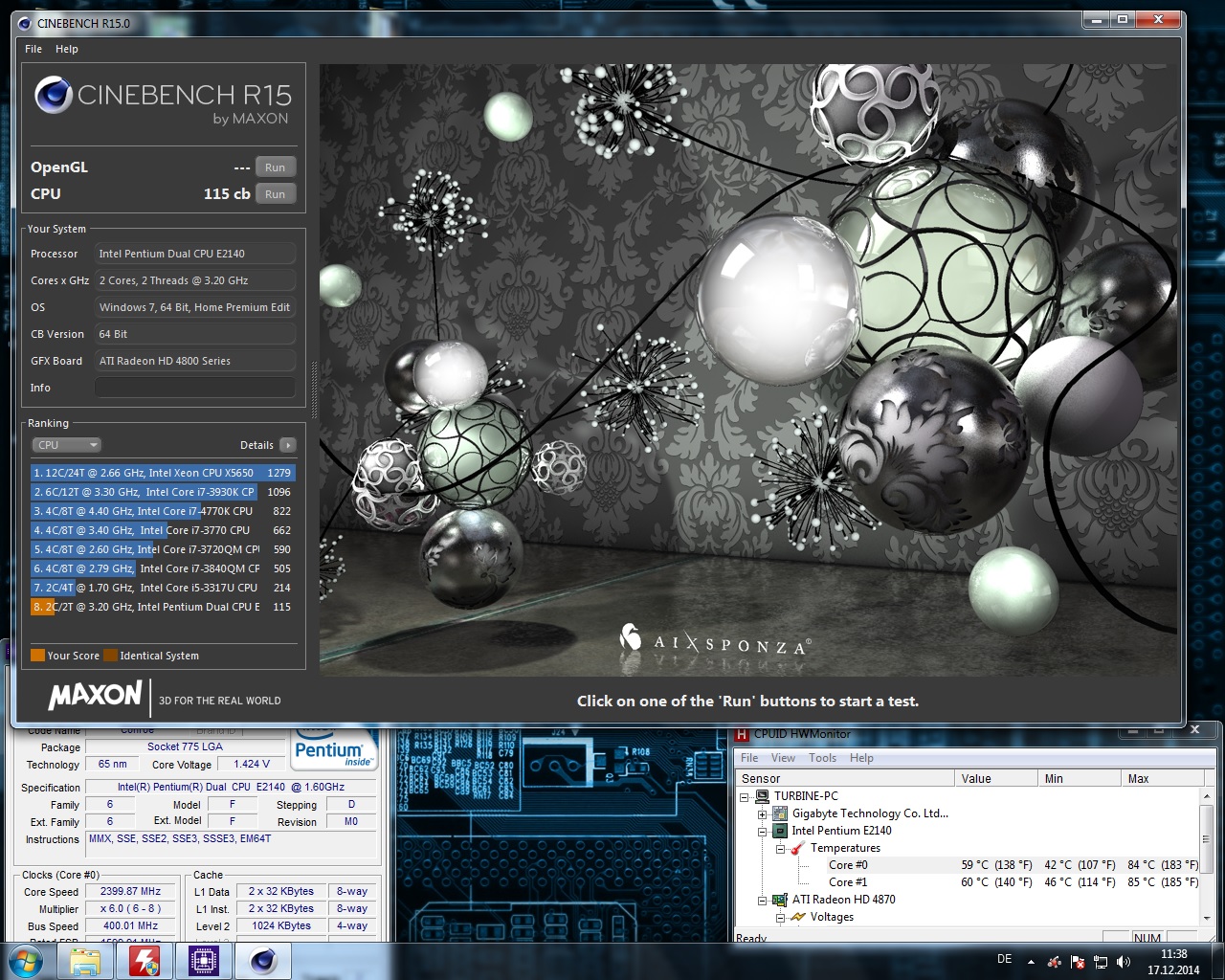The image size is (1225, 980).
Task: Click the Your Score orange swatch
Action: [x=37, y=656]
